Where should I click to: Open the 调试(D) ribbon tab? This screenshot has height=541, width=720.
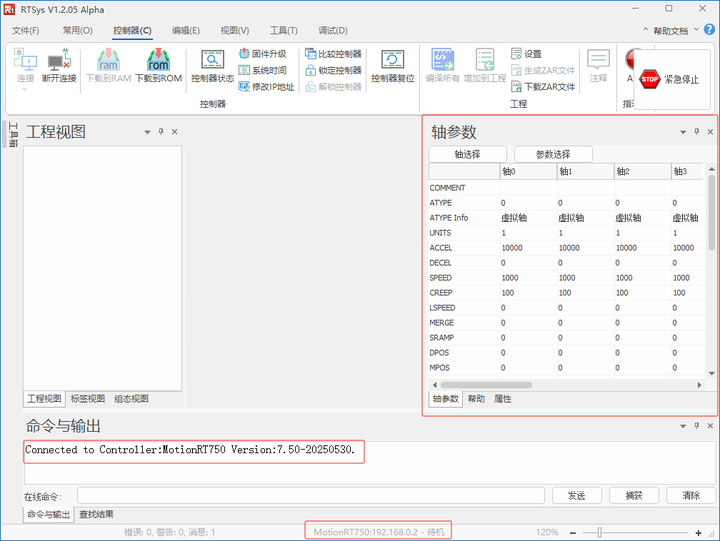(x=333, y=31)
